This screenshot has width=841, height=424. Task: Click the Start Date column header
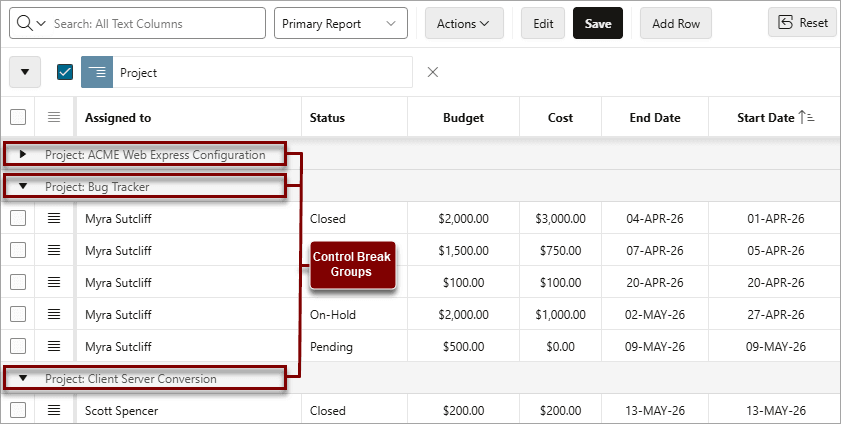tap(765, 118)
